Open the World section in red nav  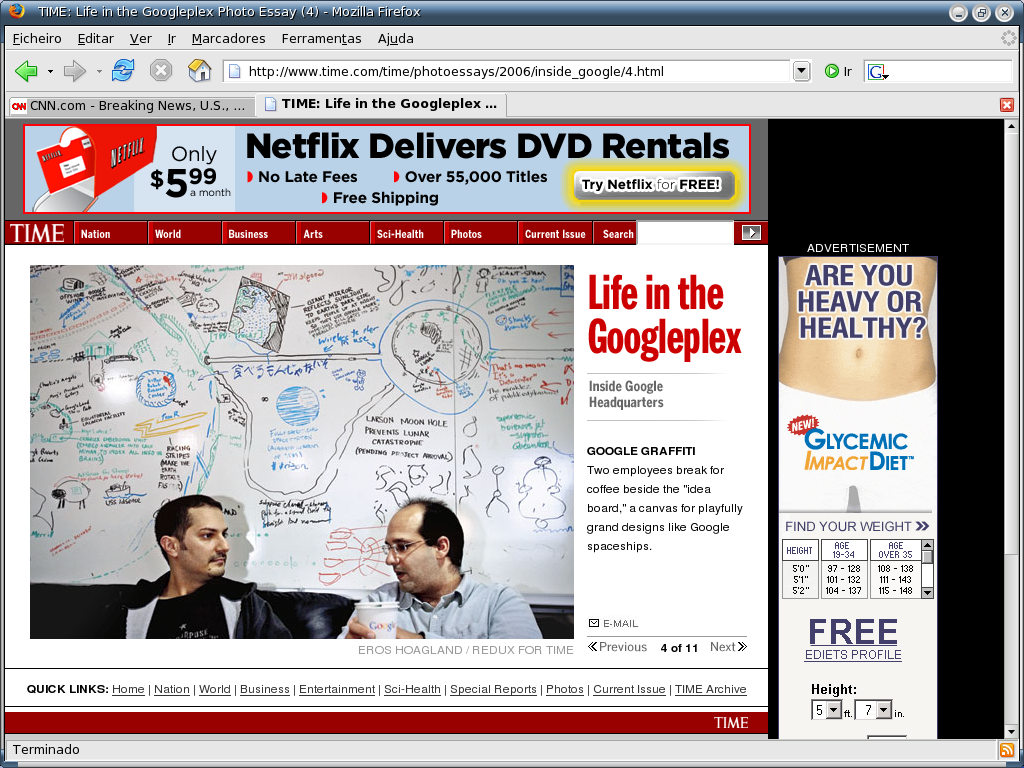point(184,234)
